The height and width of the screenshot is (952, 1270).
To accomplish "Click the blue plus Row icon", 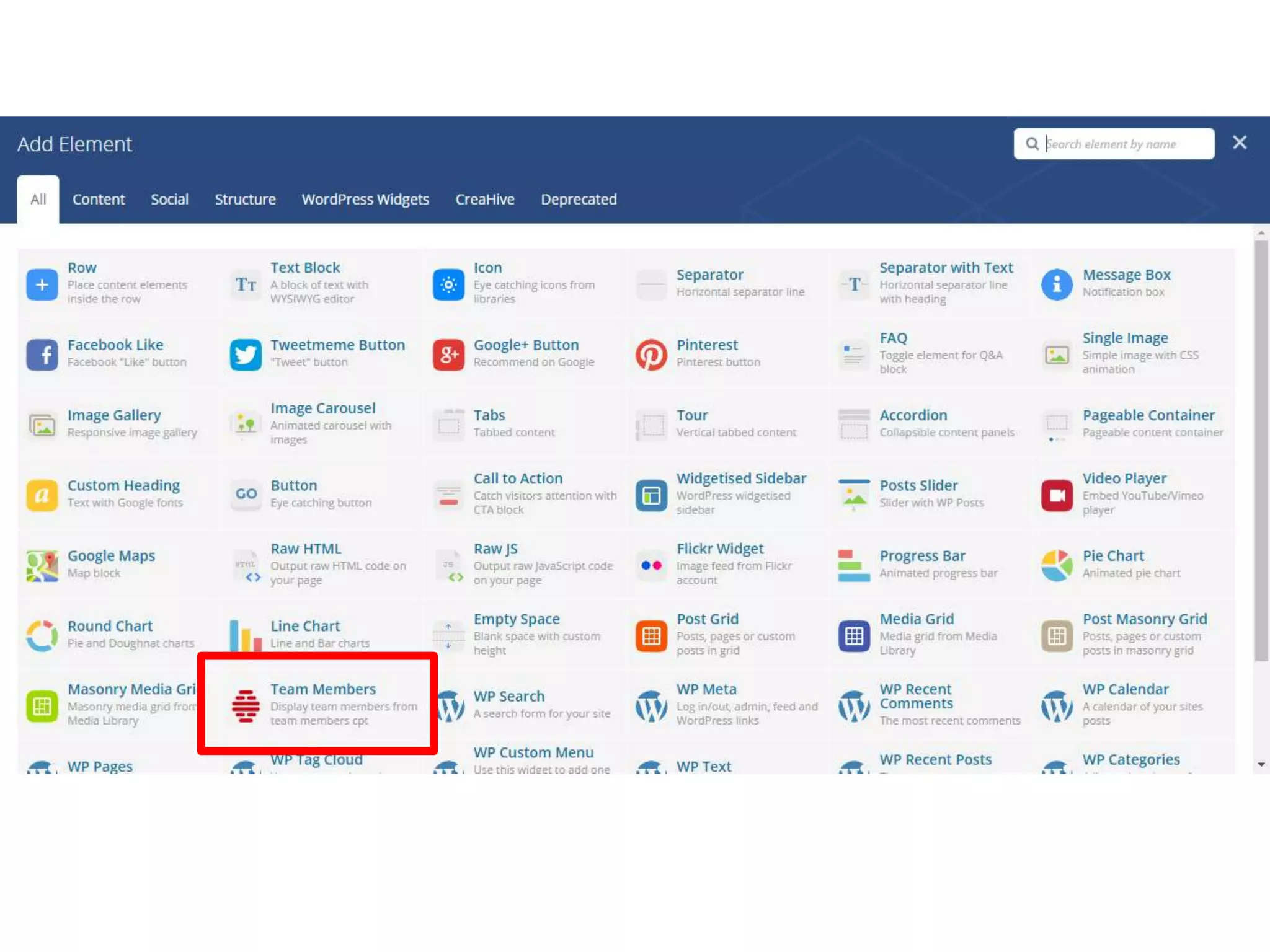I will [x=42, y=284].
